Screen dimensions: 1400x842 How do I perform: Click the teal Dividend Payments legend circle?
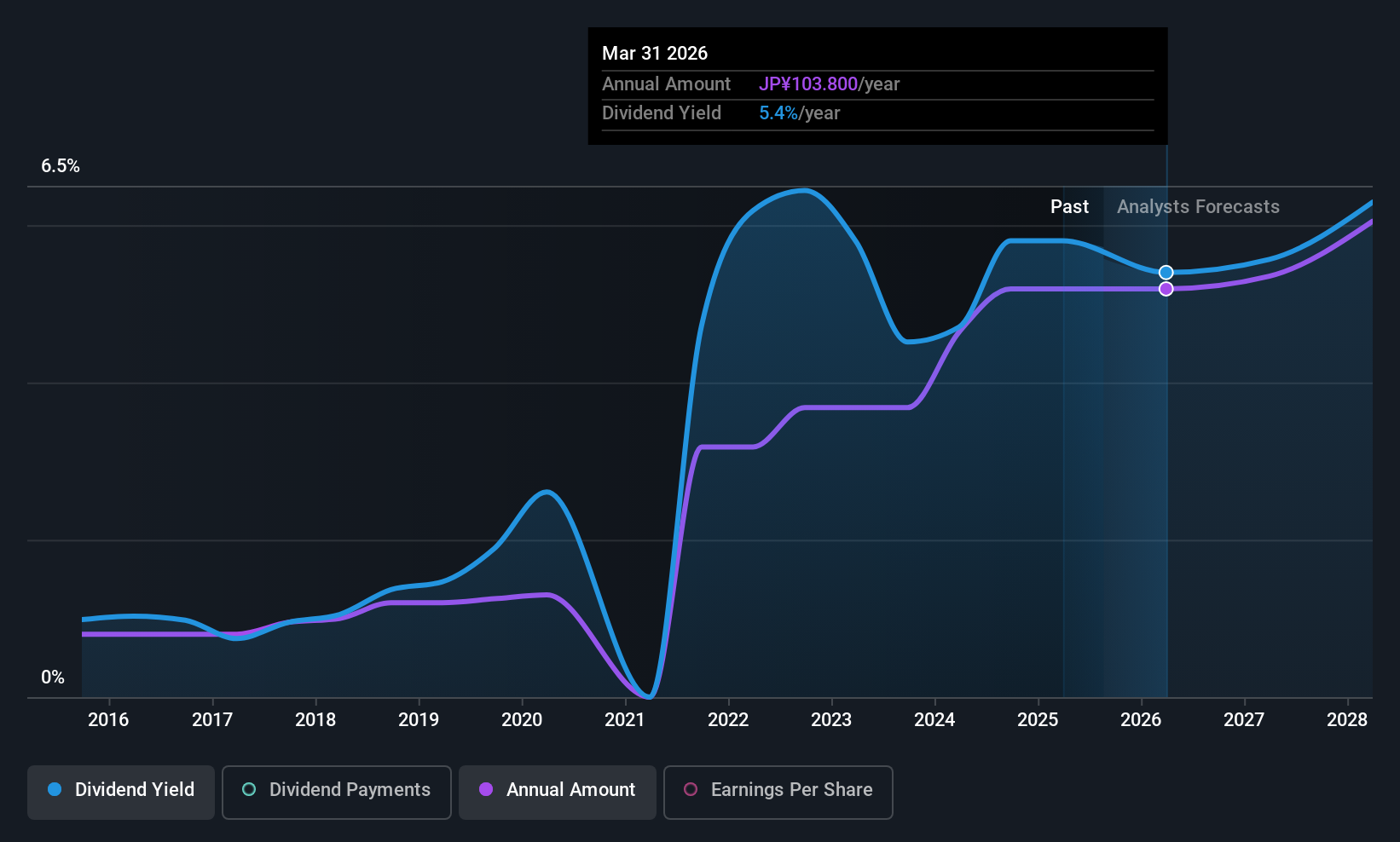(249, 789)
